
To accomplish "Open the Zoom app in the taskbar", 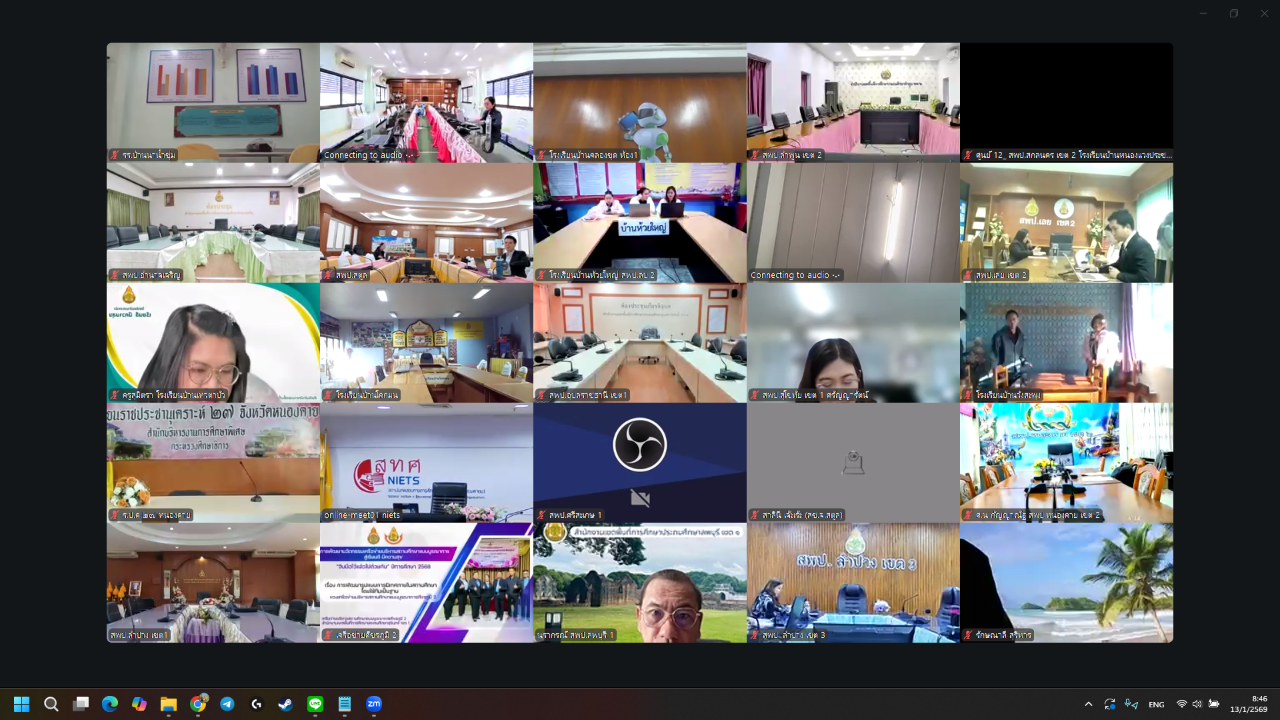I will point(374,704).
